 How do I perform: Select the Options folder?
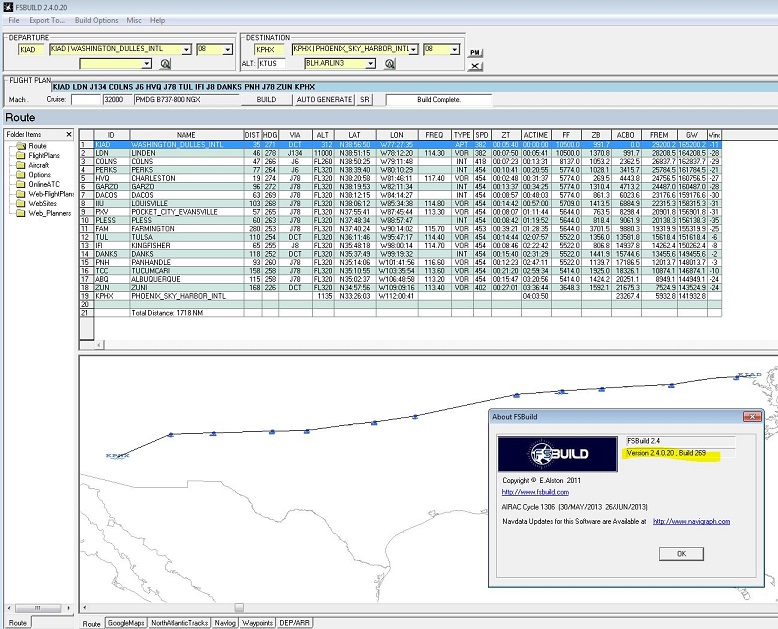(39, 175)
